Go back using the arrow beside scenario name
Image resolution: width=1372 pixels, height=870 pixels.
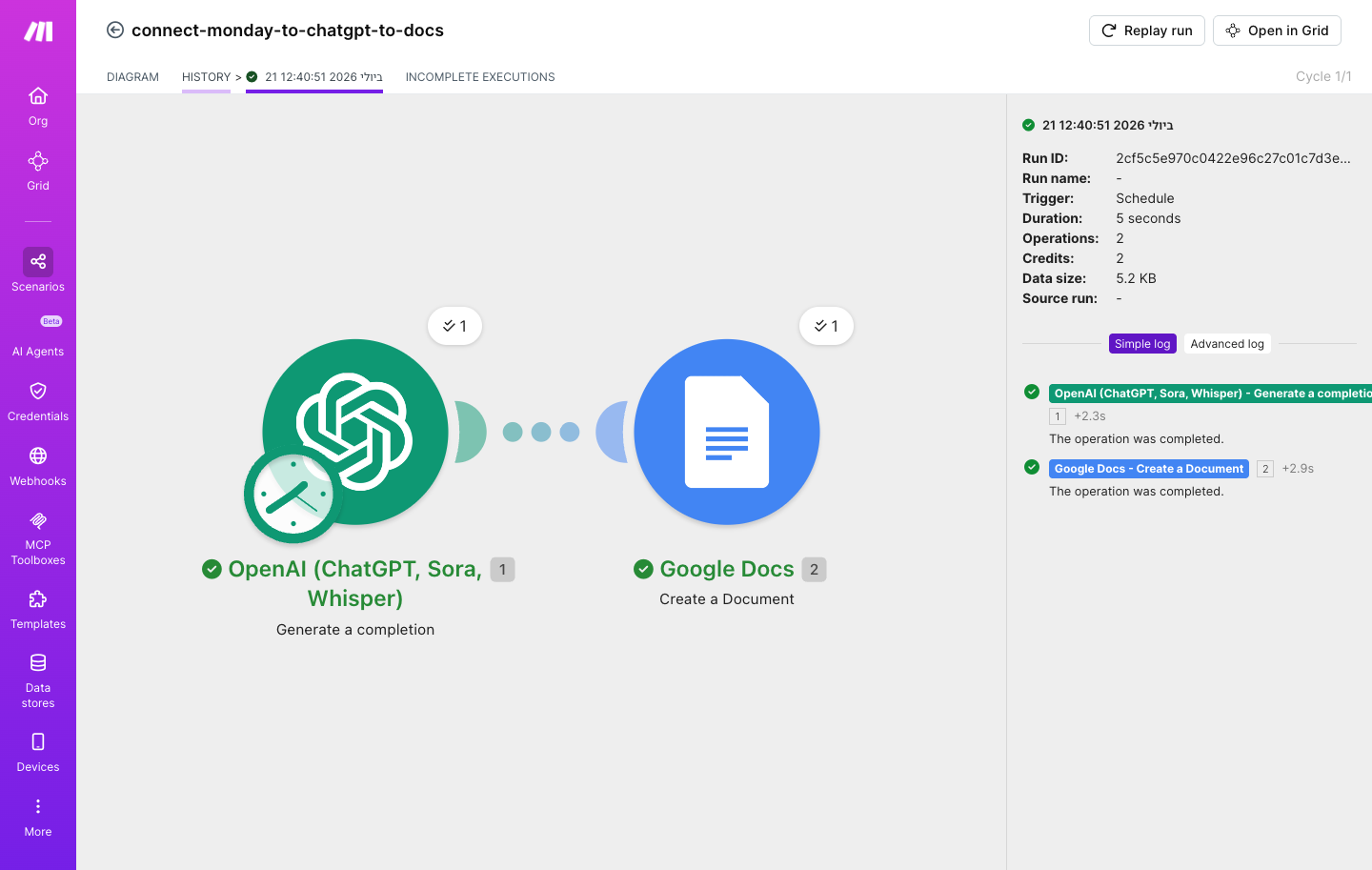pos(115,30)
